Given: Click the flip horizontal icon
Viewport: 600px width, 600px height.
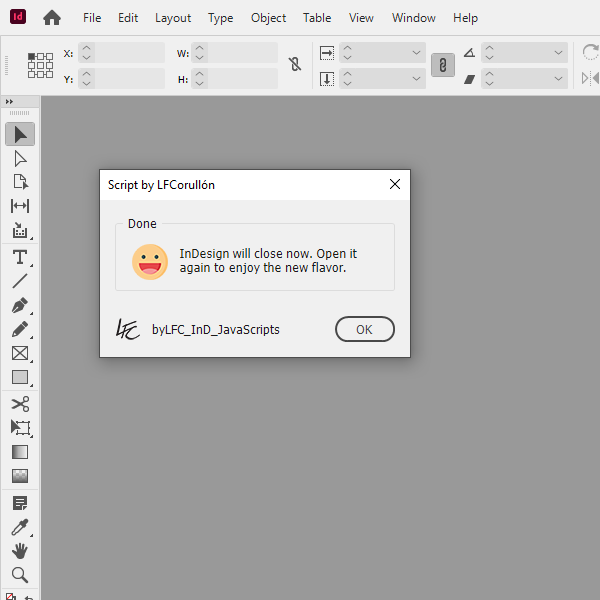Looking at the screenshot, I should point(590,78).
